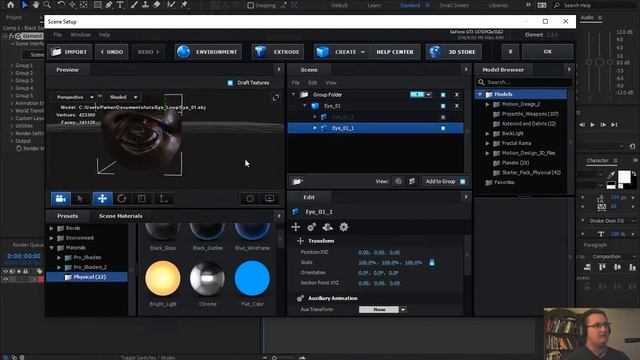This screenshot has height=360, width=640.
Task: Select the camera tool in the Preview toolbar
Action: tap(60, 199)
